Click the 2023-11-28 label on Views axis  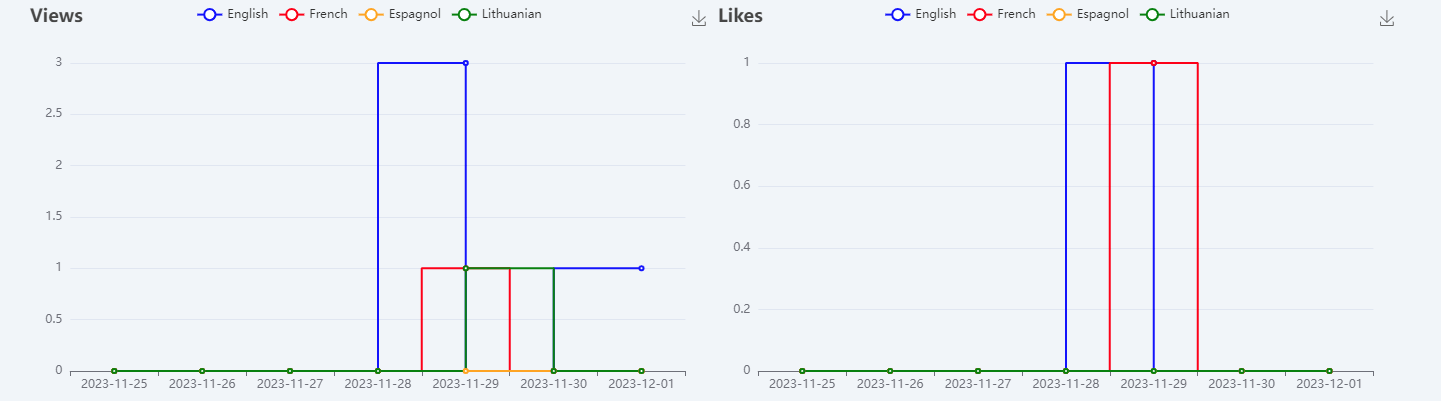coord(378,384)
